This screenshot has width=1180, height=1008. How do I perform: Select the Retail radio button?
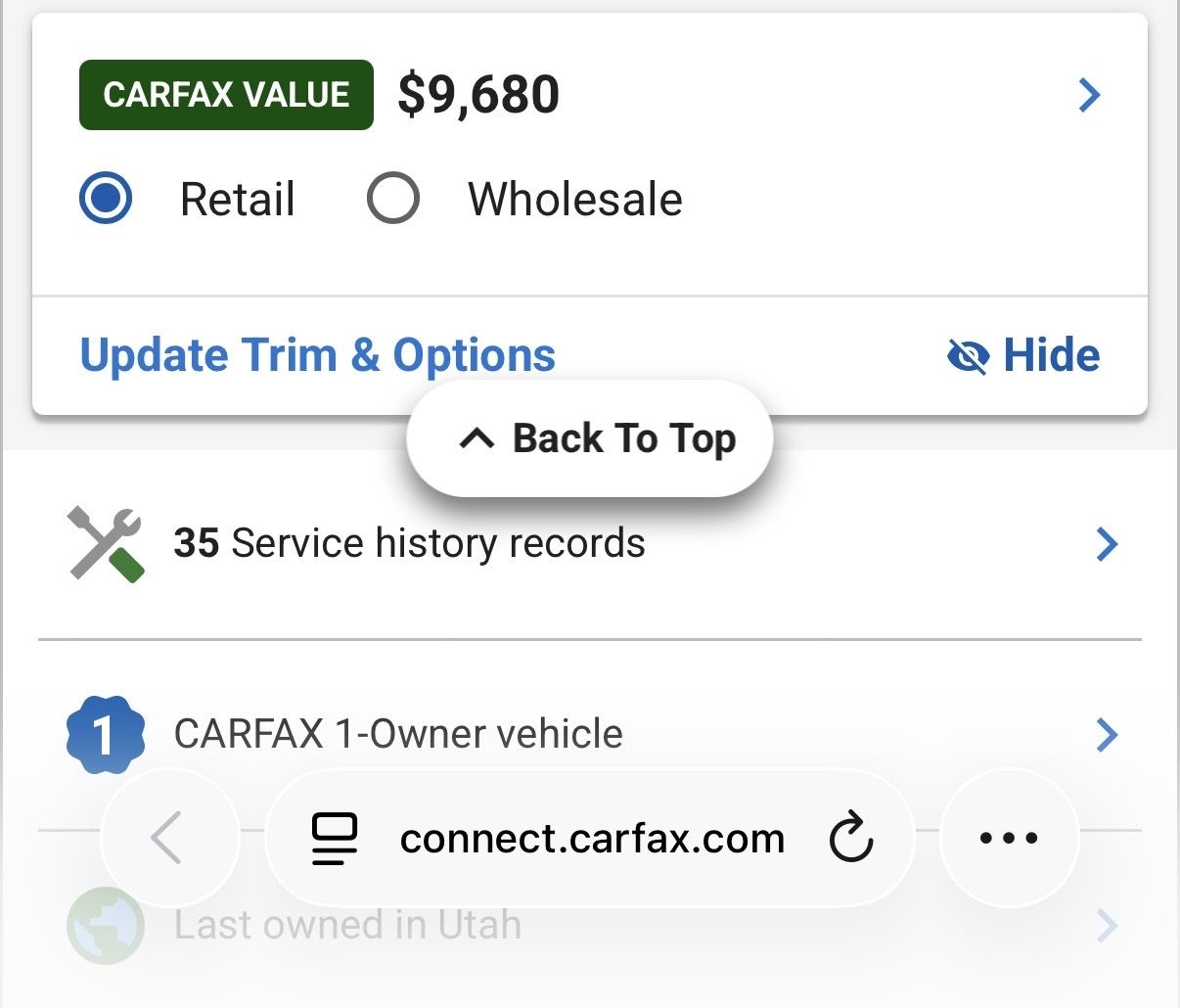(x=106, y=199)
